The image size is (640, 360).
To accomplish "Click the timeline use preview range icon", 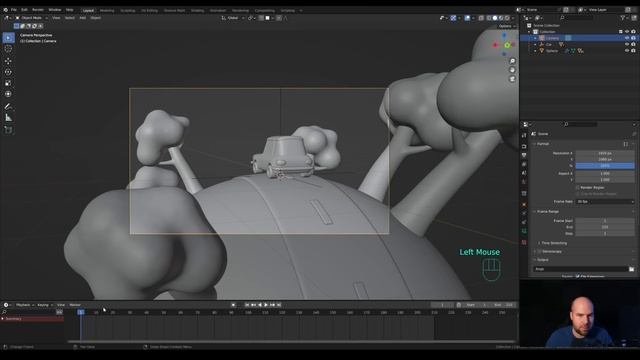I will click(x=459, y=305).
